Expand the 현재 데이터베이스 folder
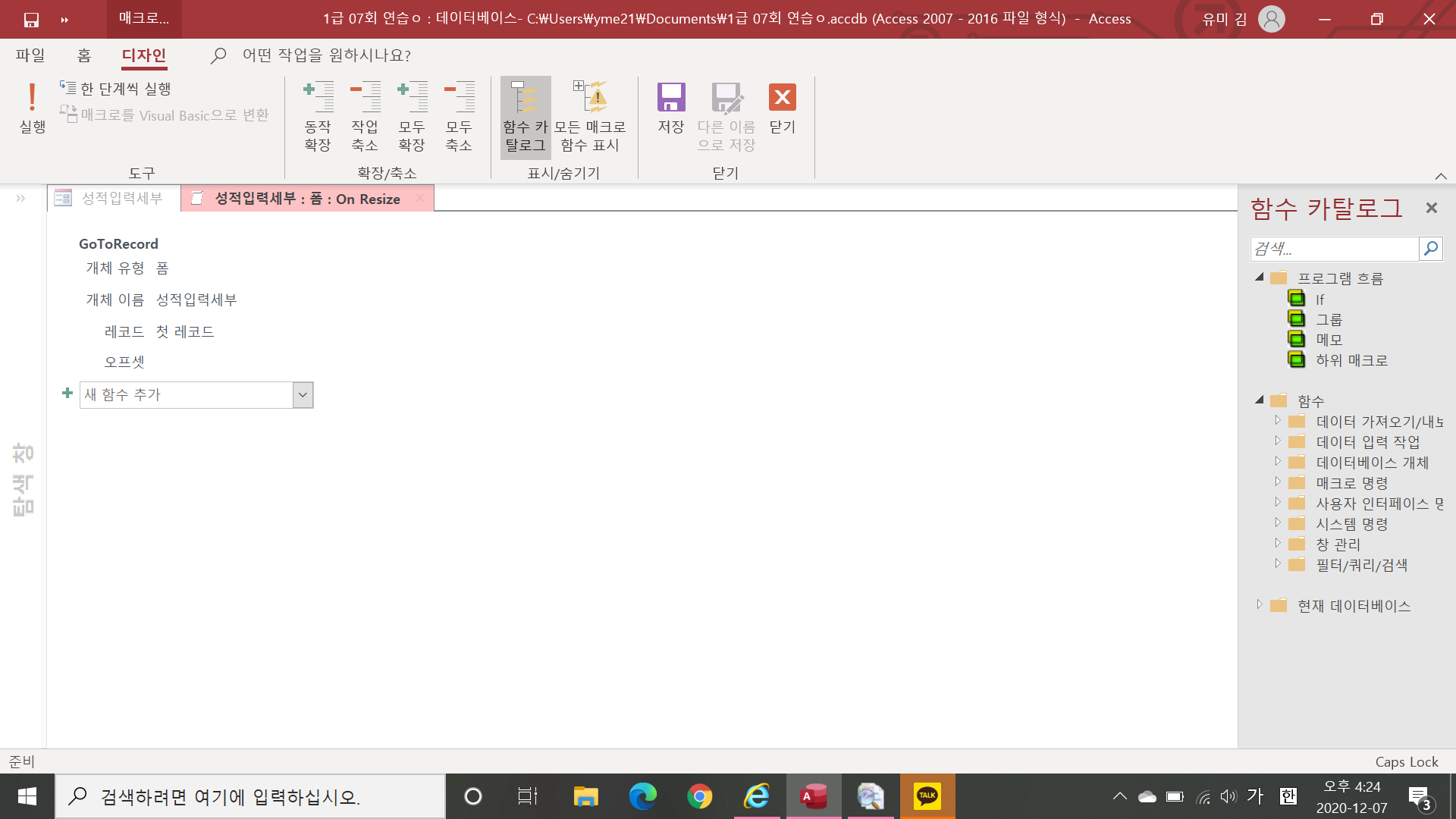 (x=1259, y=605)
